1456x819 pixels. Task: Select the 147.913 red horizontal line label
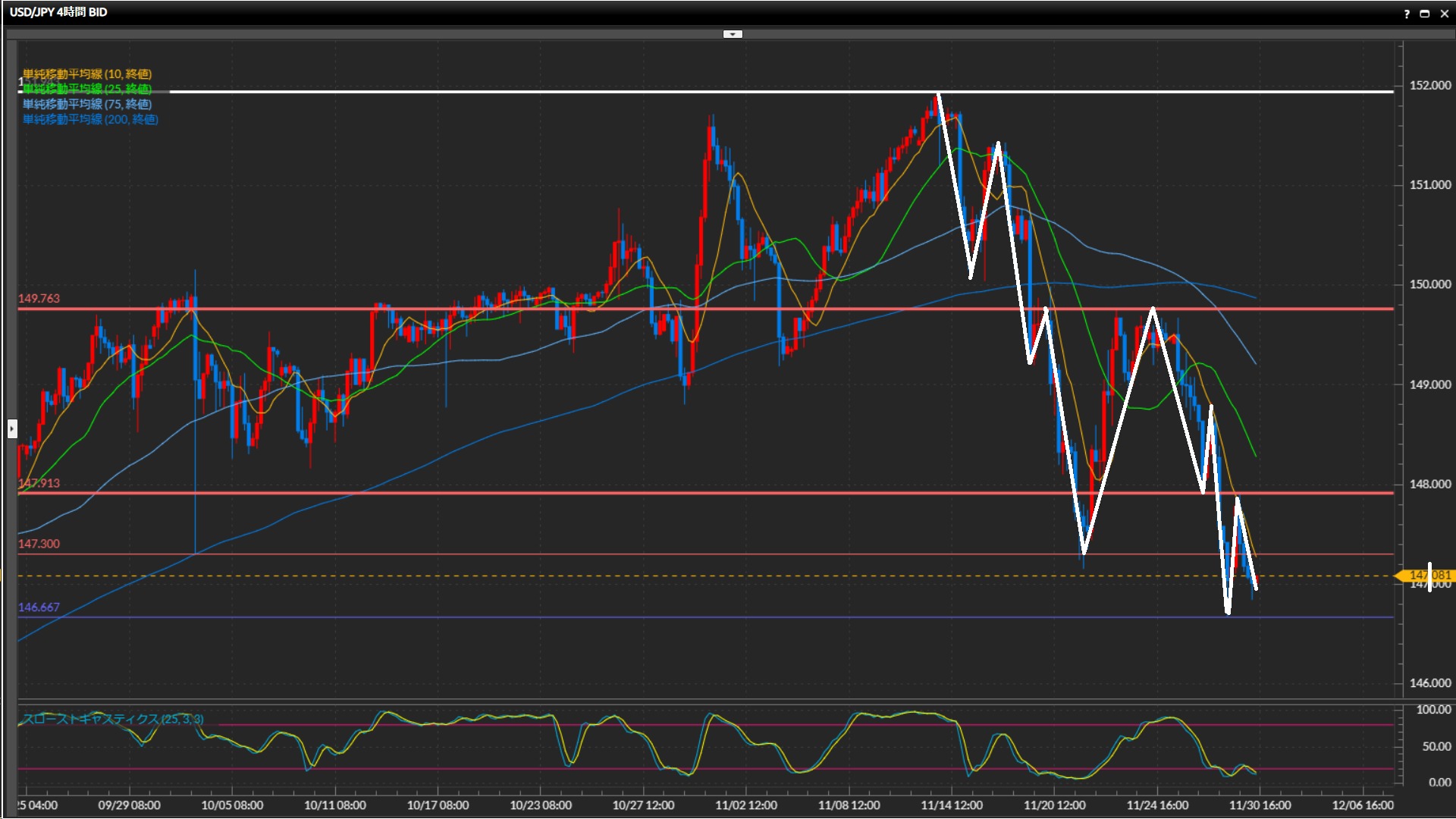point(39,484)
